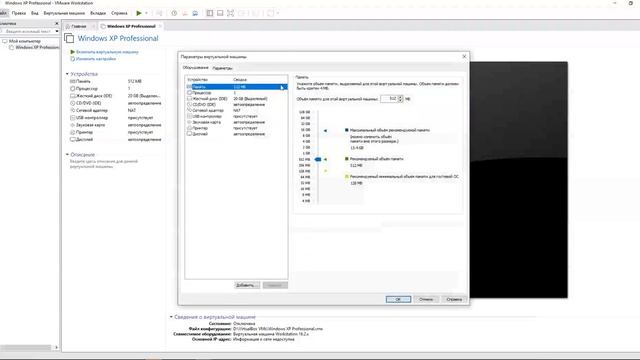Click Звуковая карта icon in main summary
This screenshot has height=360, width=640.
(x=72, y=125)
